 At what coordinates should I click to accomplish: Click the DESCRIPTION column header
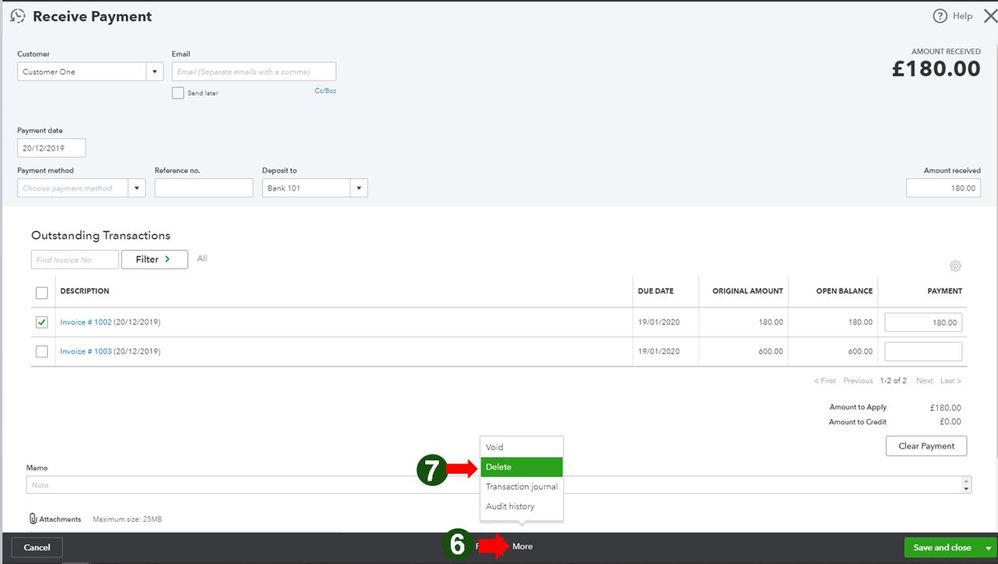[x=85, y=291]
